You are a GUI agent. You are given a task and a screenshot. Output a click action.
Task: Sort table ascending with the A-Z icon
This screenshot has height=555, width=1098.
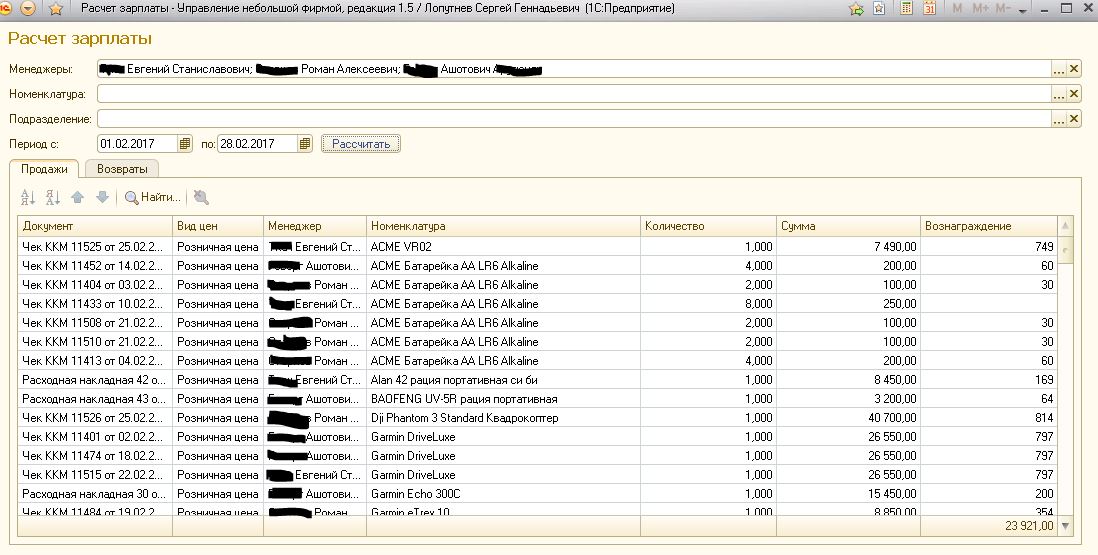pyautogui.click(x=28, y=197)
